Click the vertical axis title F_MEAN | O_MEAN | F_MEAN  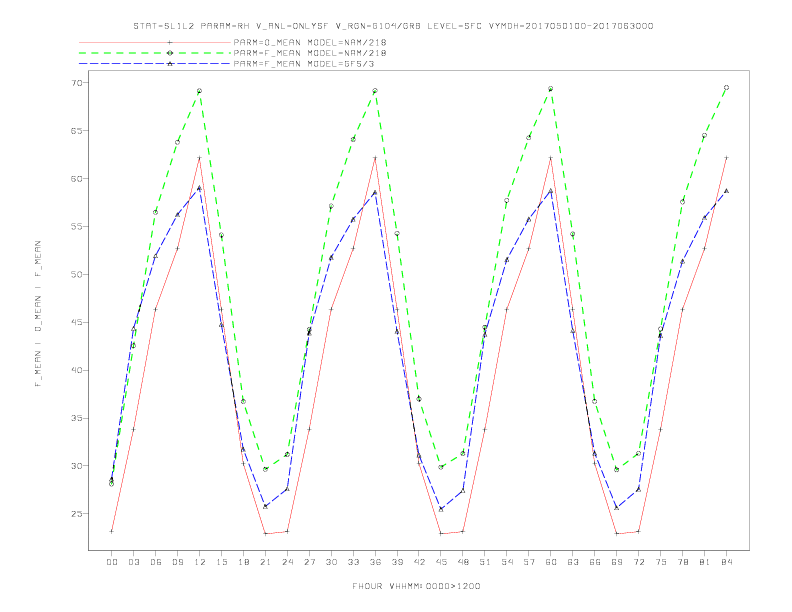(38, 314)
